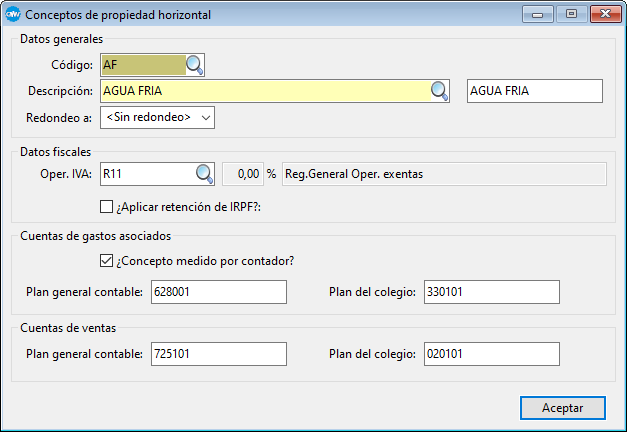Click the Reg.General Oper. exentas field
Screen dimensions: 627x432
(444, 174)
